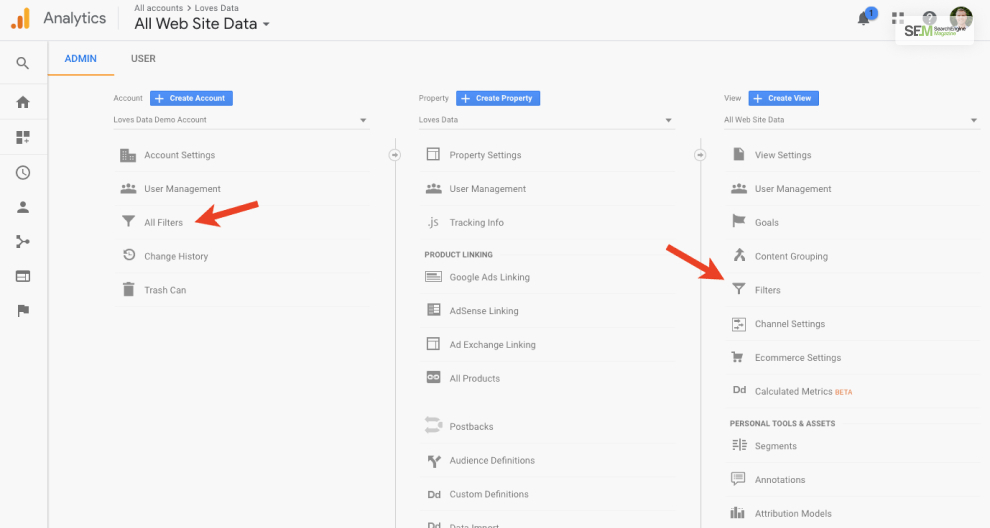Viewport: 990px width, 528px height.
Task: Click the Account Settings building icon
Action: pyautogui.click(x=128, y=155)
